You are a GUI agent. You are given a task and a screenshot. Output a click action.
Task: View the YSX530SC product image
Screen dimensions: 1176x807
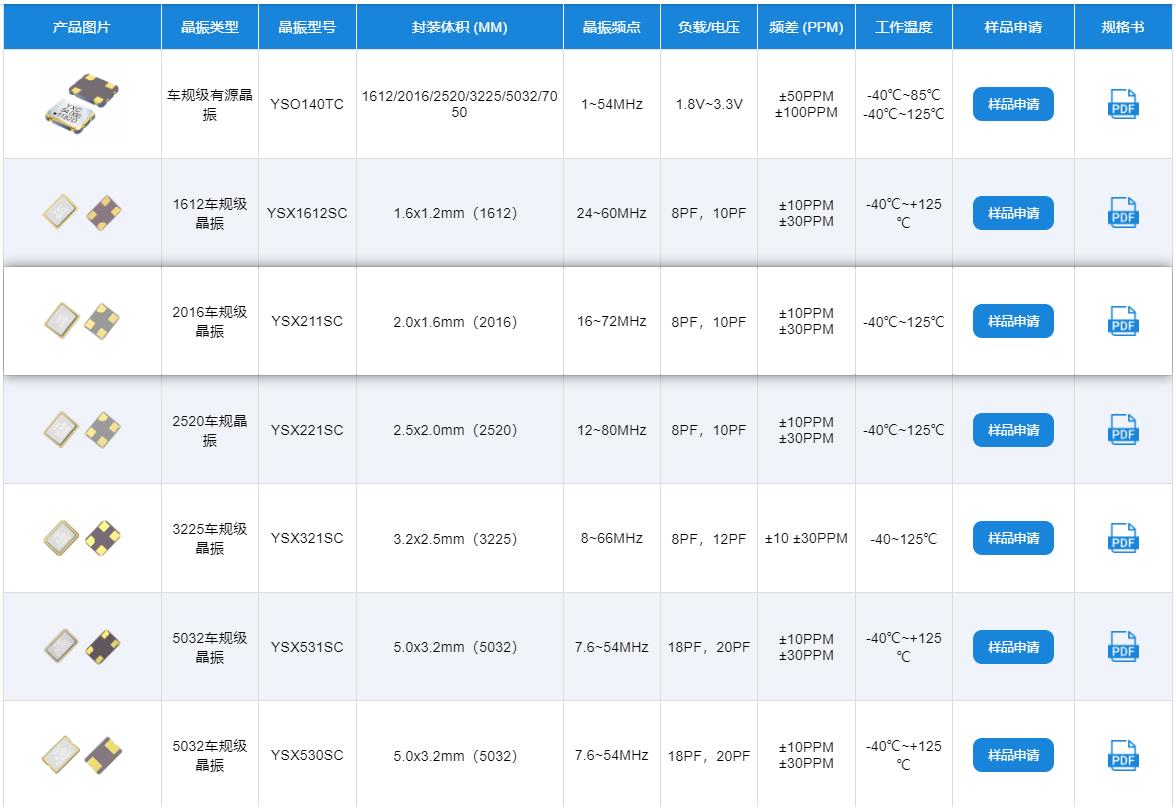coord(82,755)
